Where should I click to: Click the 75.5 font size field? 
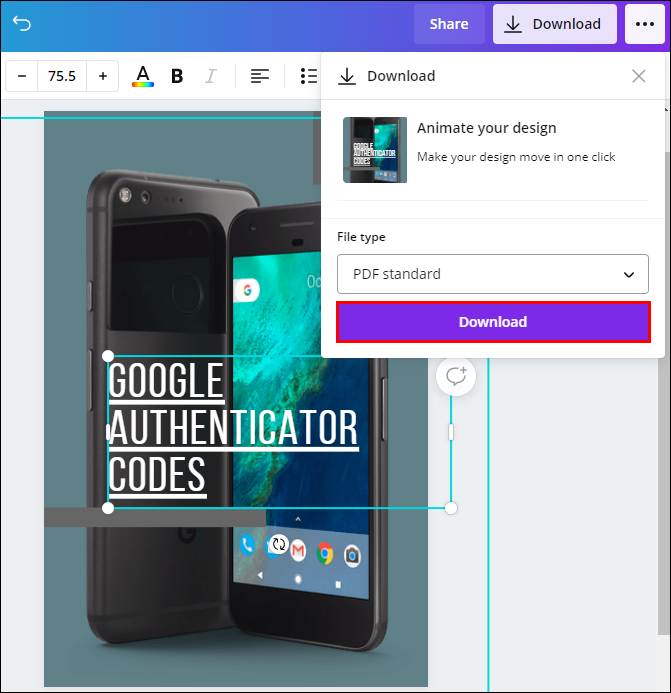point(62,76)
